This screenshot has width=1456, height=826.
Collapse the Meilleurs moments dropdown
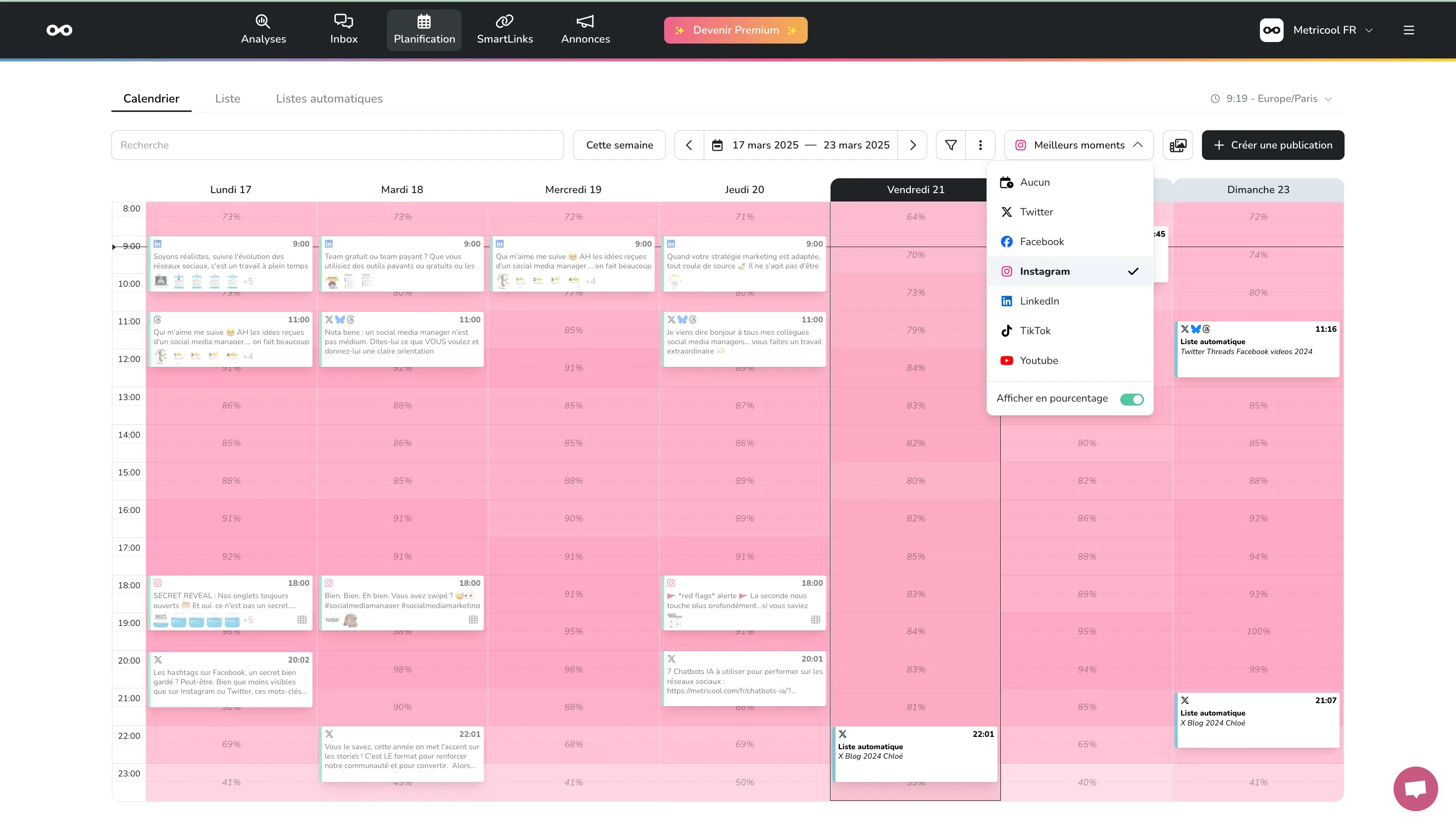click(x=1078, y=145)
